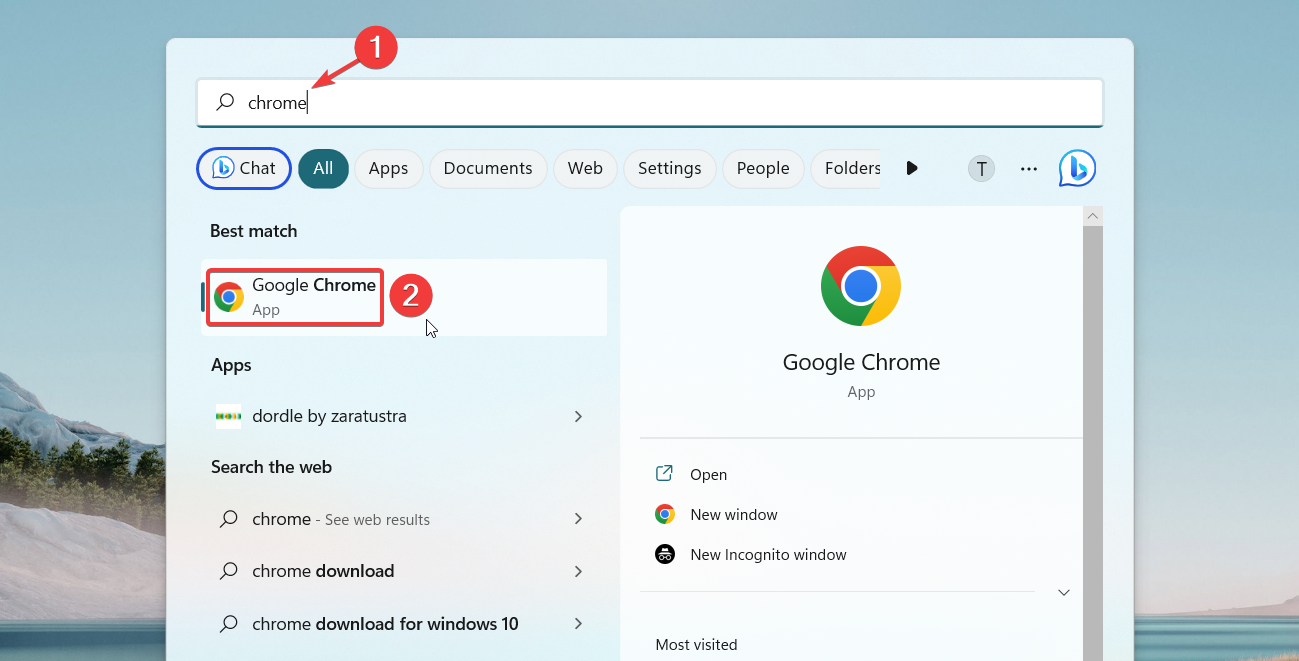Launch Chrome in a New window

tap(733, 514)
